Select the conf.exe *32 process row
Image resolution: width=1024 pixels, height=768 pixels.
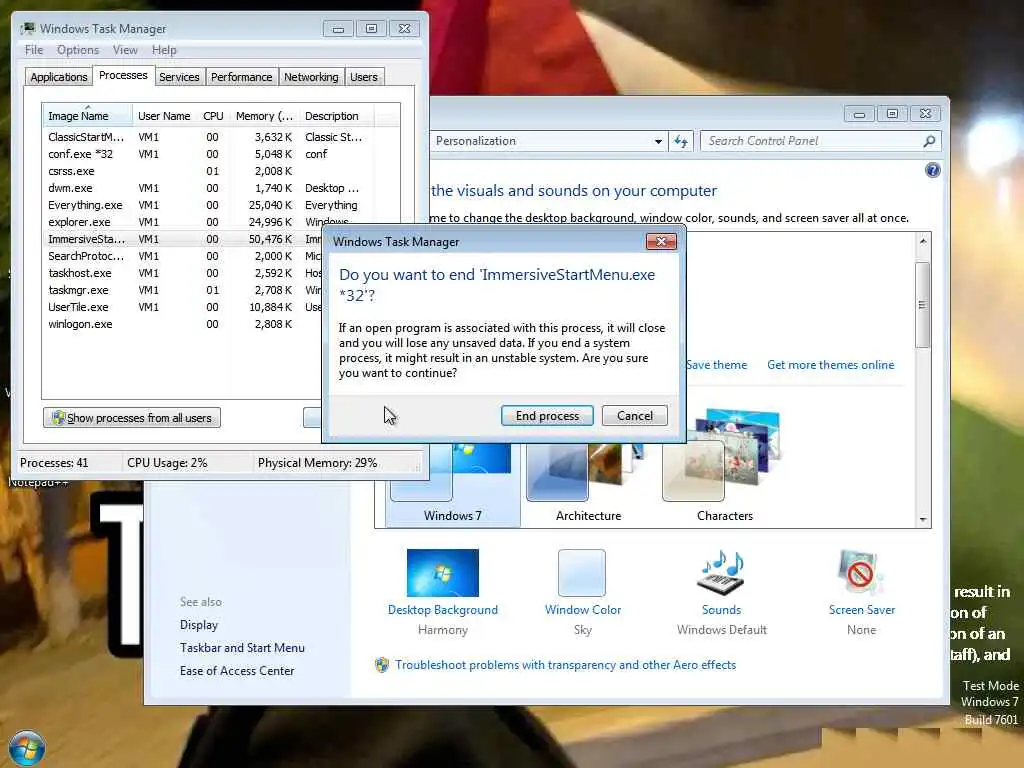[x=221, y=154]
